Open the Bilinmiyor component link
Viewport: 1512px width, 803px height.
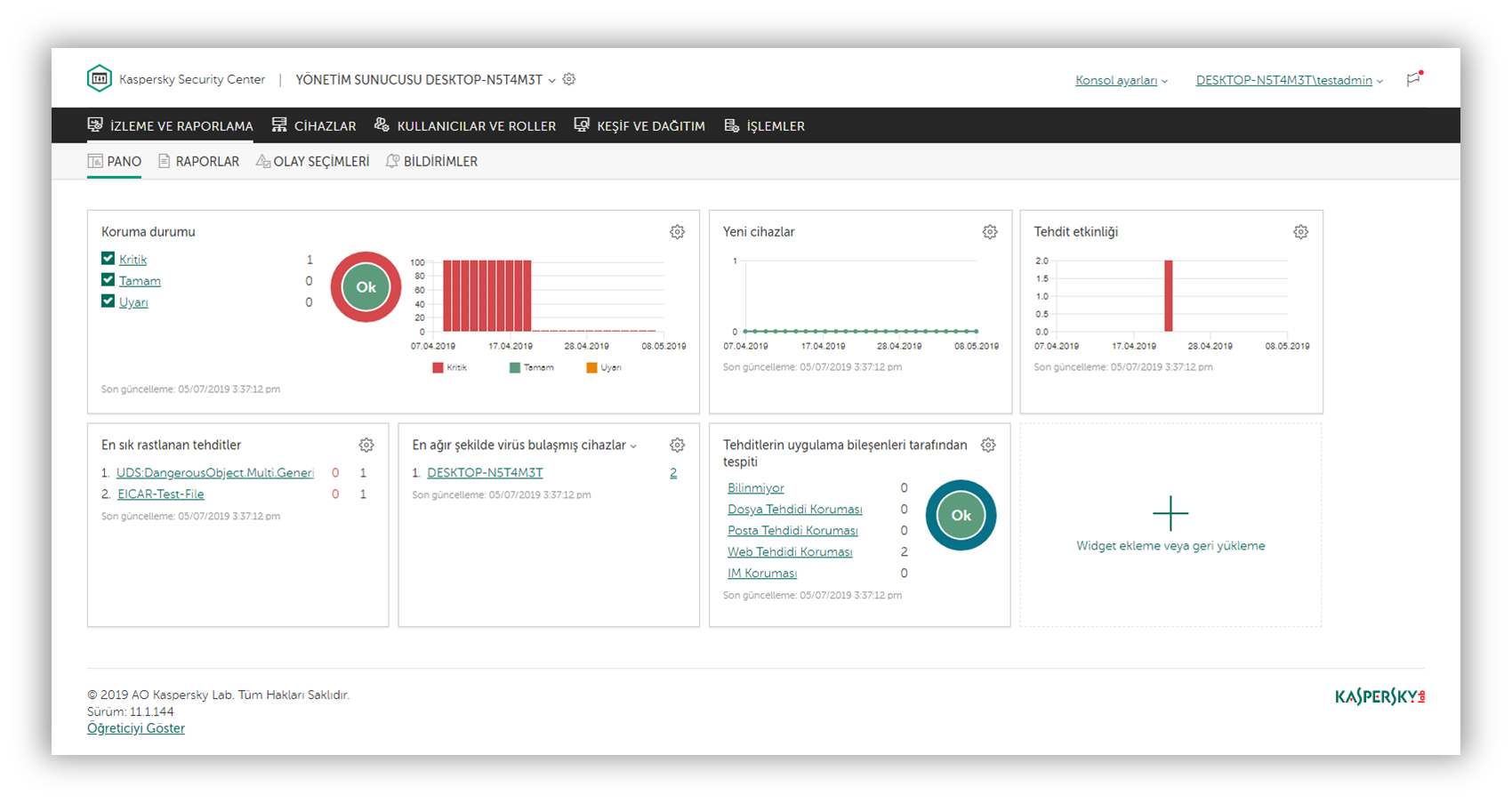756,488
